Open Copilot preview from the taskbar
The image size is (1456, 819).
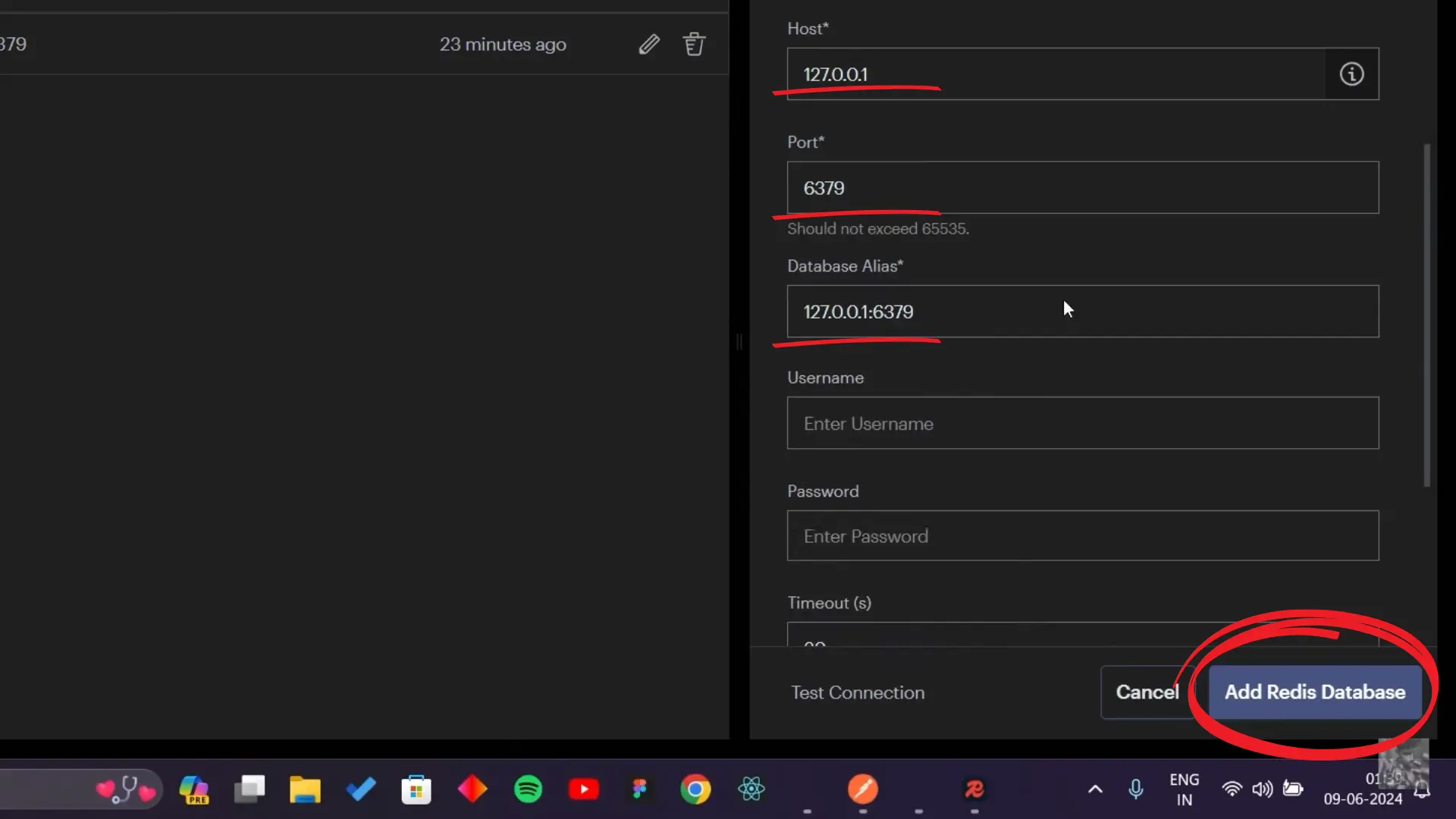pos(194,789)
